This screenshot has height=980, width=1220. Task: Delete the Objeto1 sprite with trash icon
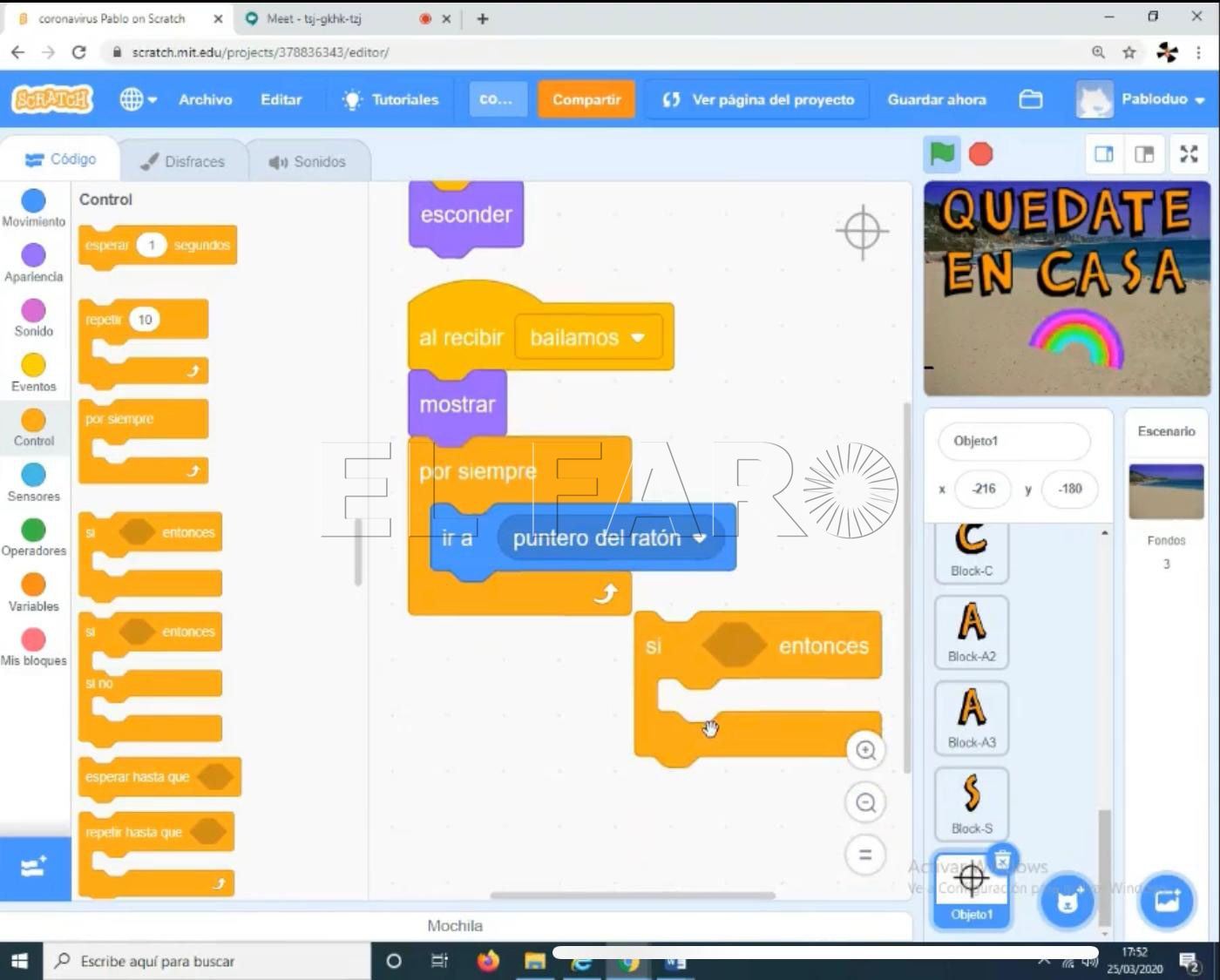tap(1003, 861)
